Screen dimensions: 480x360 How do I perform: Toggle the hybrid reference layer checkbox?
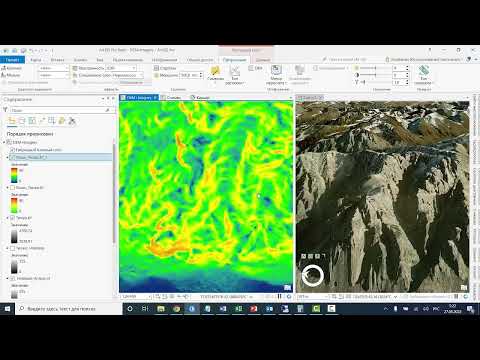[x=12, y=150]
